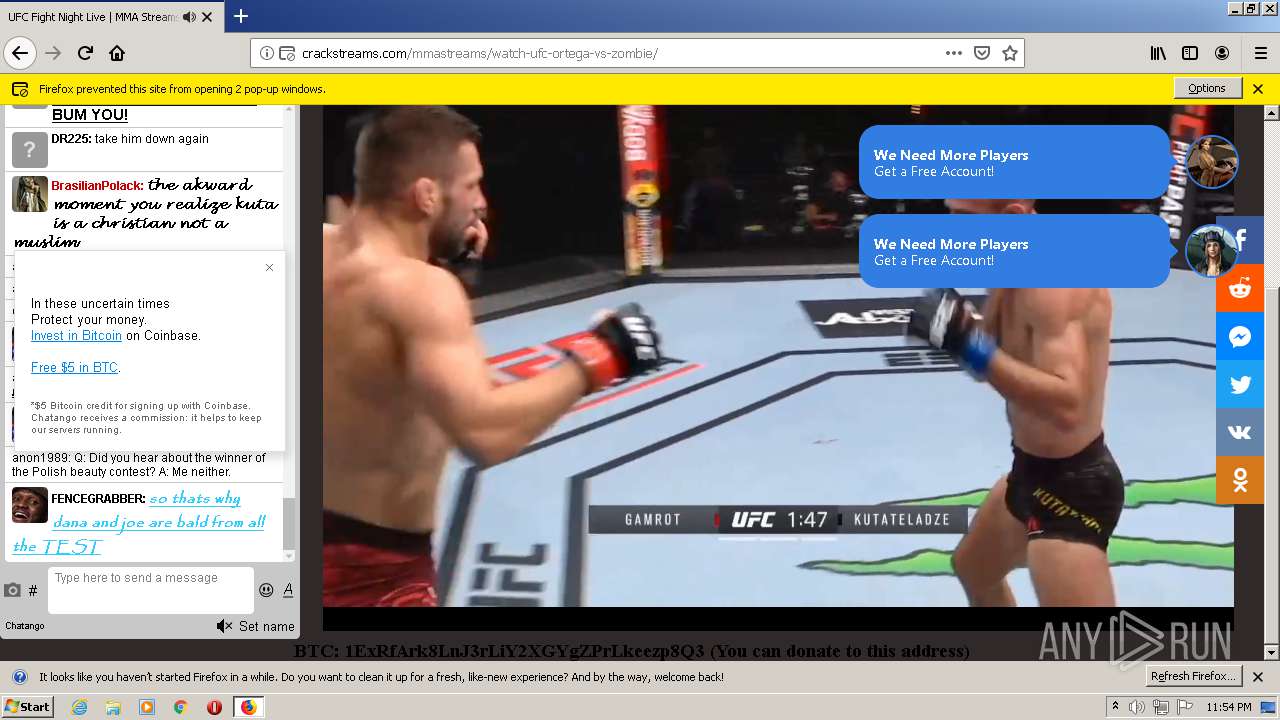Open the Firefox home page icon
The height and width of the screenshot is (720, 1280).
point(117,53)
